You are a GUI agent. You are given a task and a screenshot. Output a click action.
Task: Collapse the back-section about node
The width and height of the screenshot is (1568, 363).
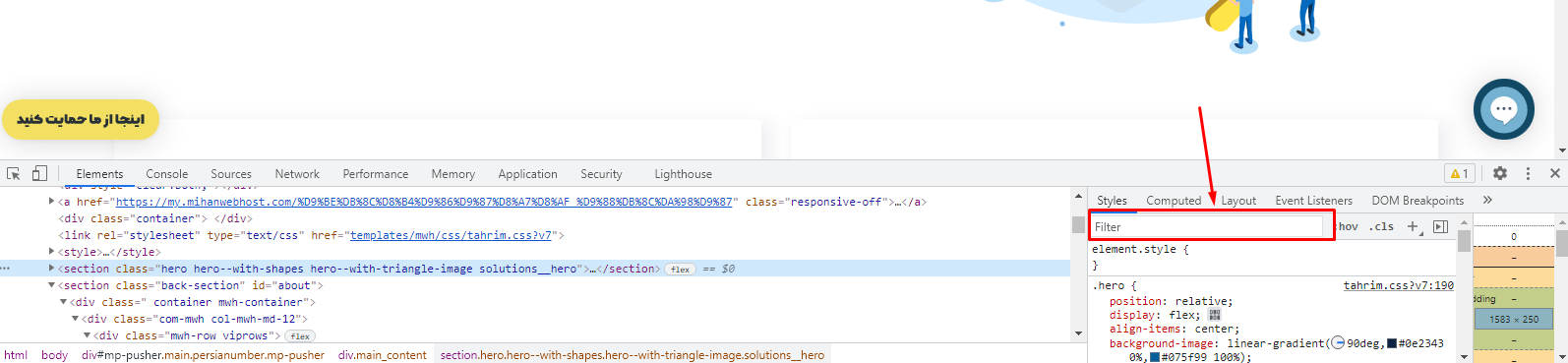(x=52, y=285)
